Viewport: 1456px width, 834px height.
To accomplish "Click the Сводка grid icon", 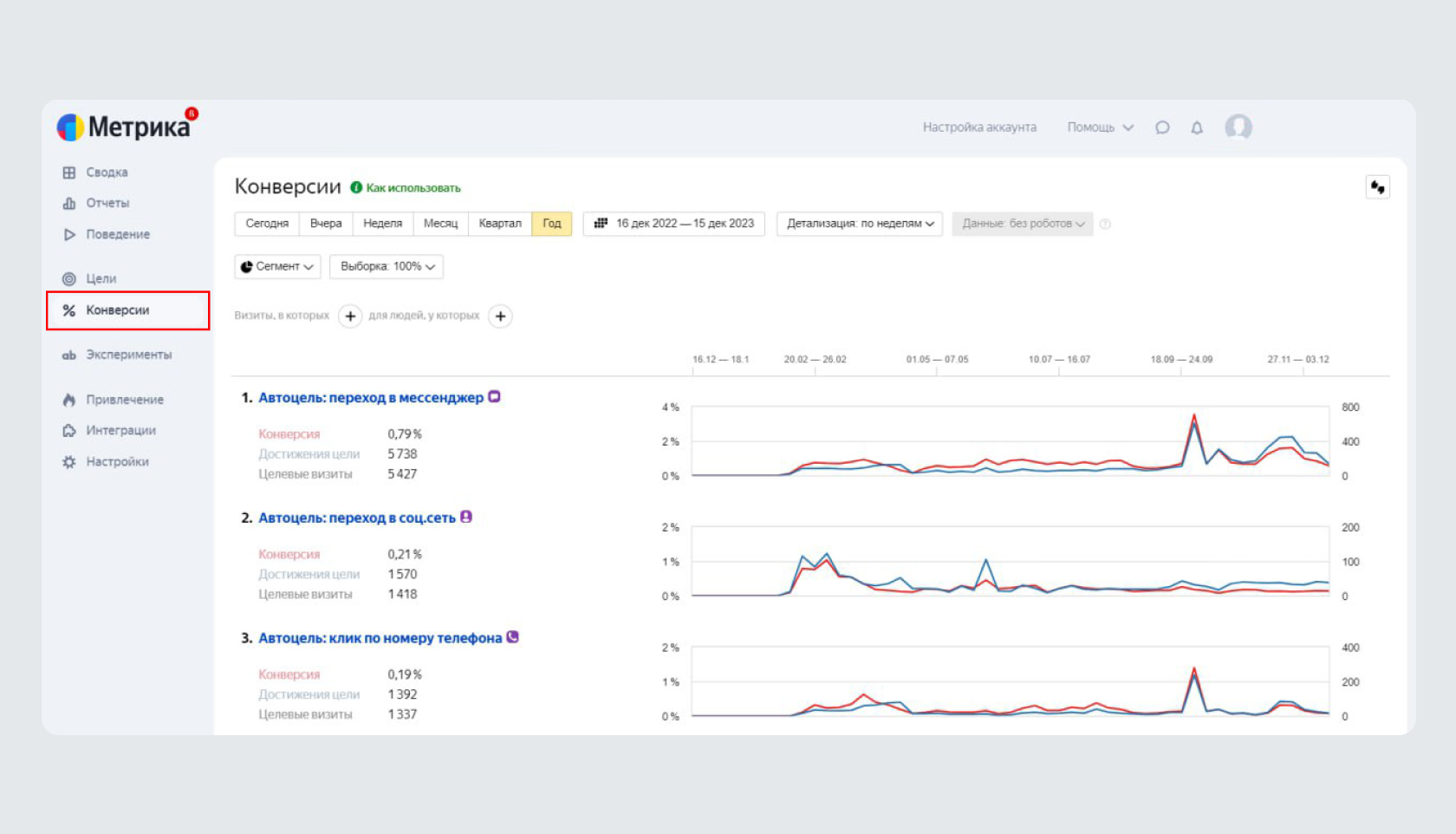I will [x=69, y=173].
